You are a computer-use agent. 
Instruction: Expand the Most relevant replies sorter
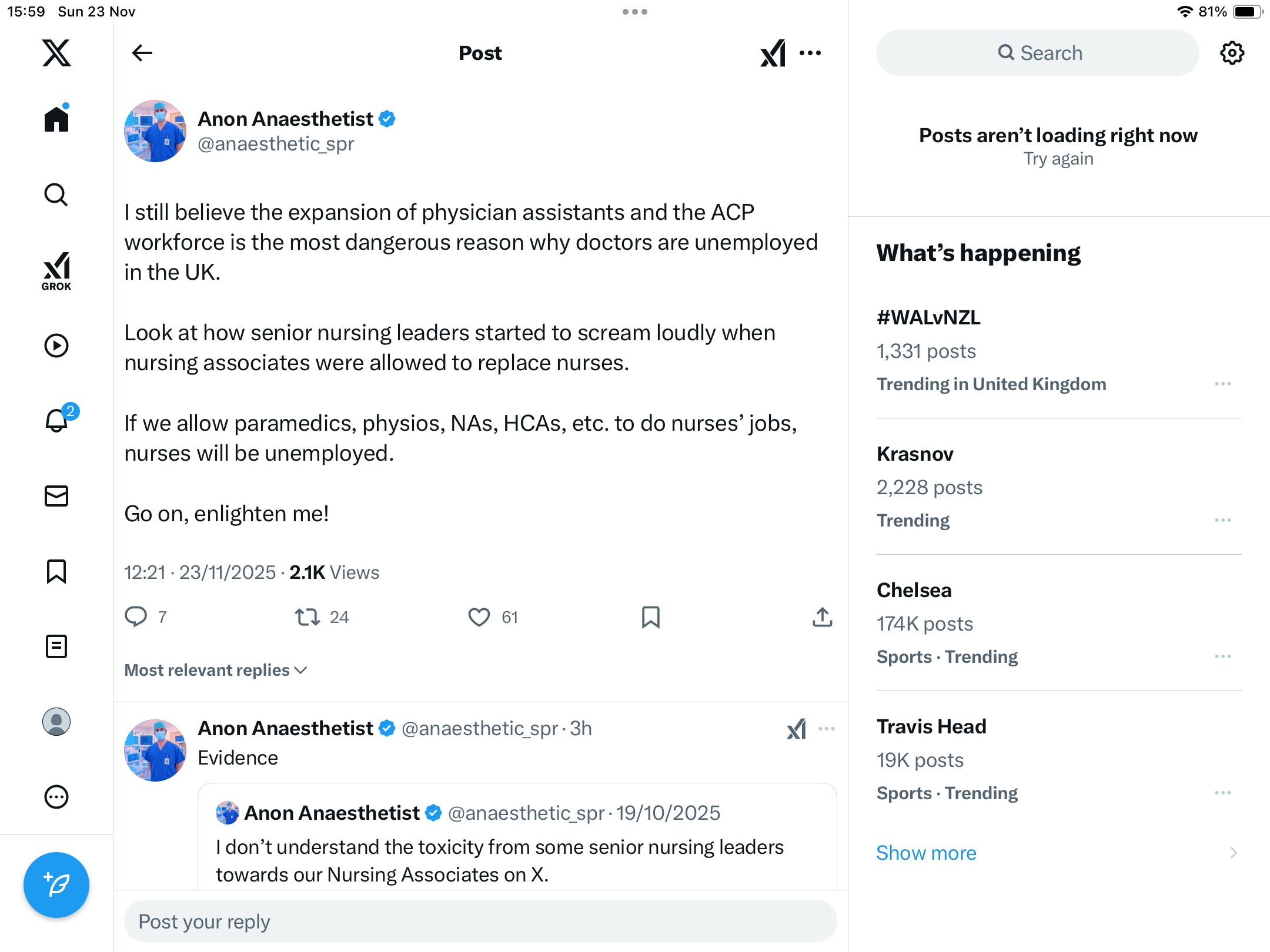pos(216,670)
